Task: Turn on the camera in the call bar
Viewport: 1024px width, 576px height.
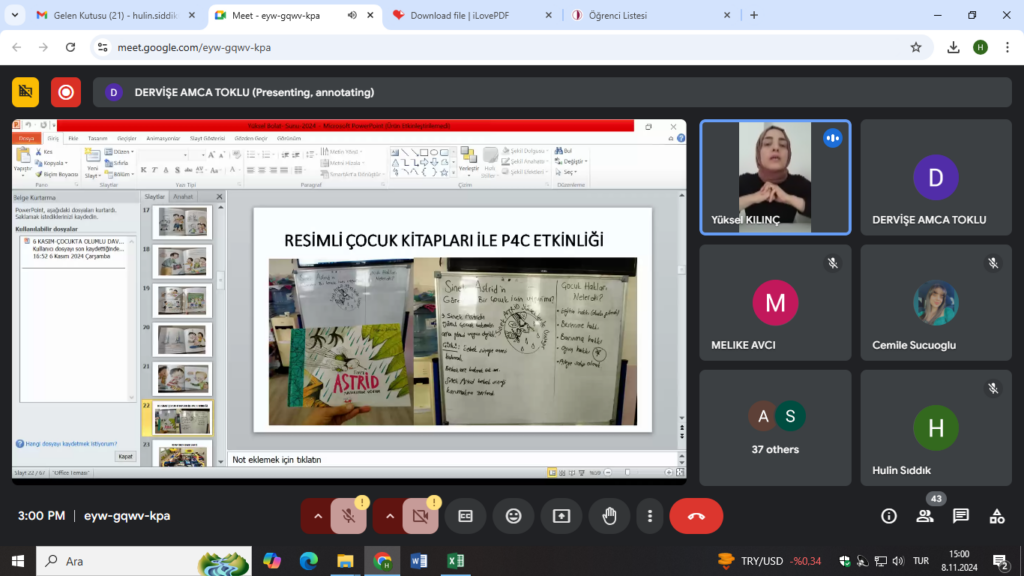Action: [420, 516]
